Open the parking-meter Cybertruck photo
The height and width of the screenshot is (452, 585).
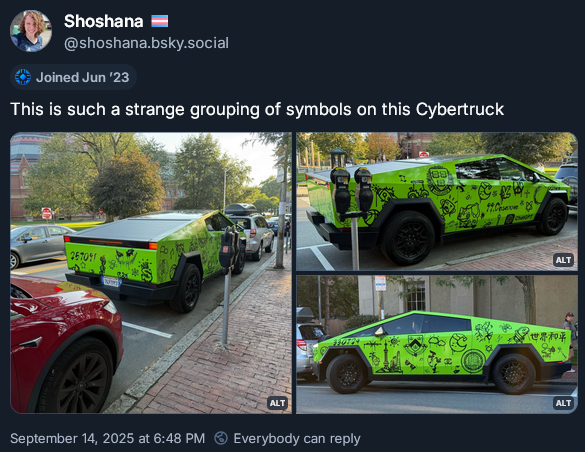click(x=437, y=201)
